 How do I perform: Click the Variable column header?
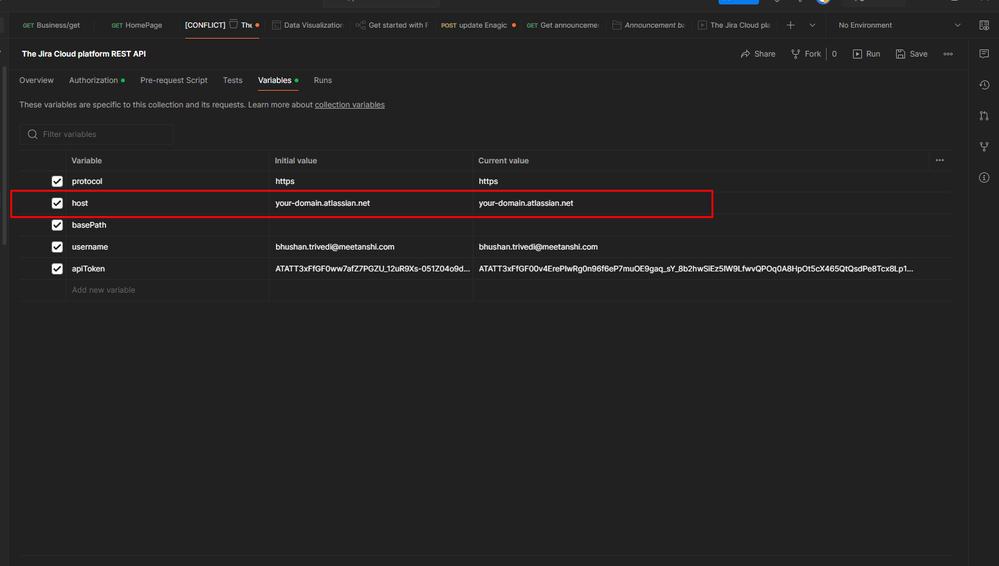pos(86,161)
